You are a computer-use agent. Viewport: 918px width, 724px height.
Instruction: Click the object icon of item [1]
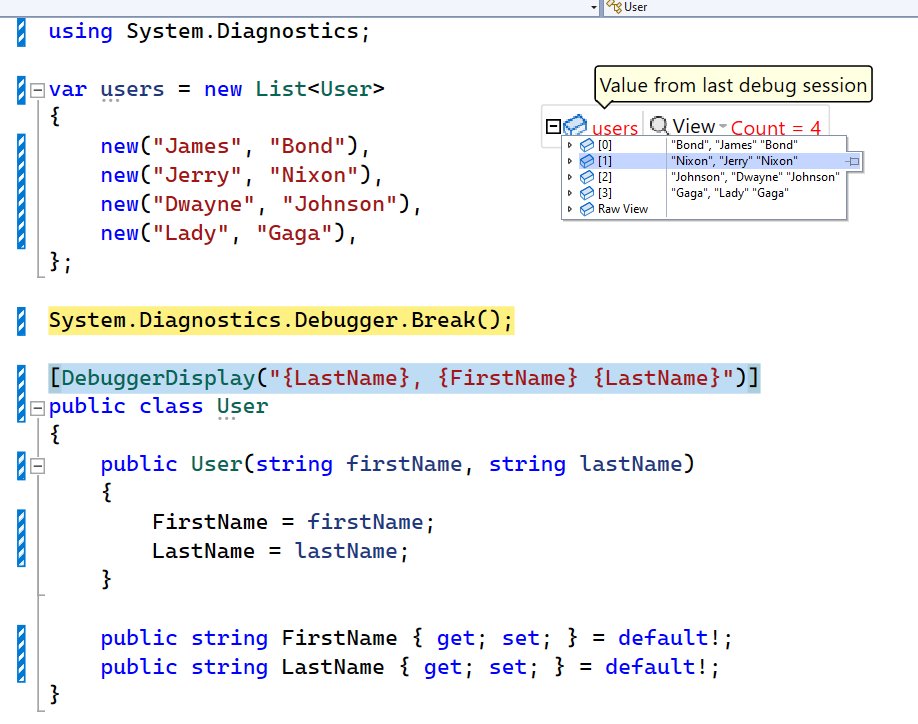point(587,160)
